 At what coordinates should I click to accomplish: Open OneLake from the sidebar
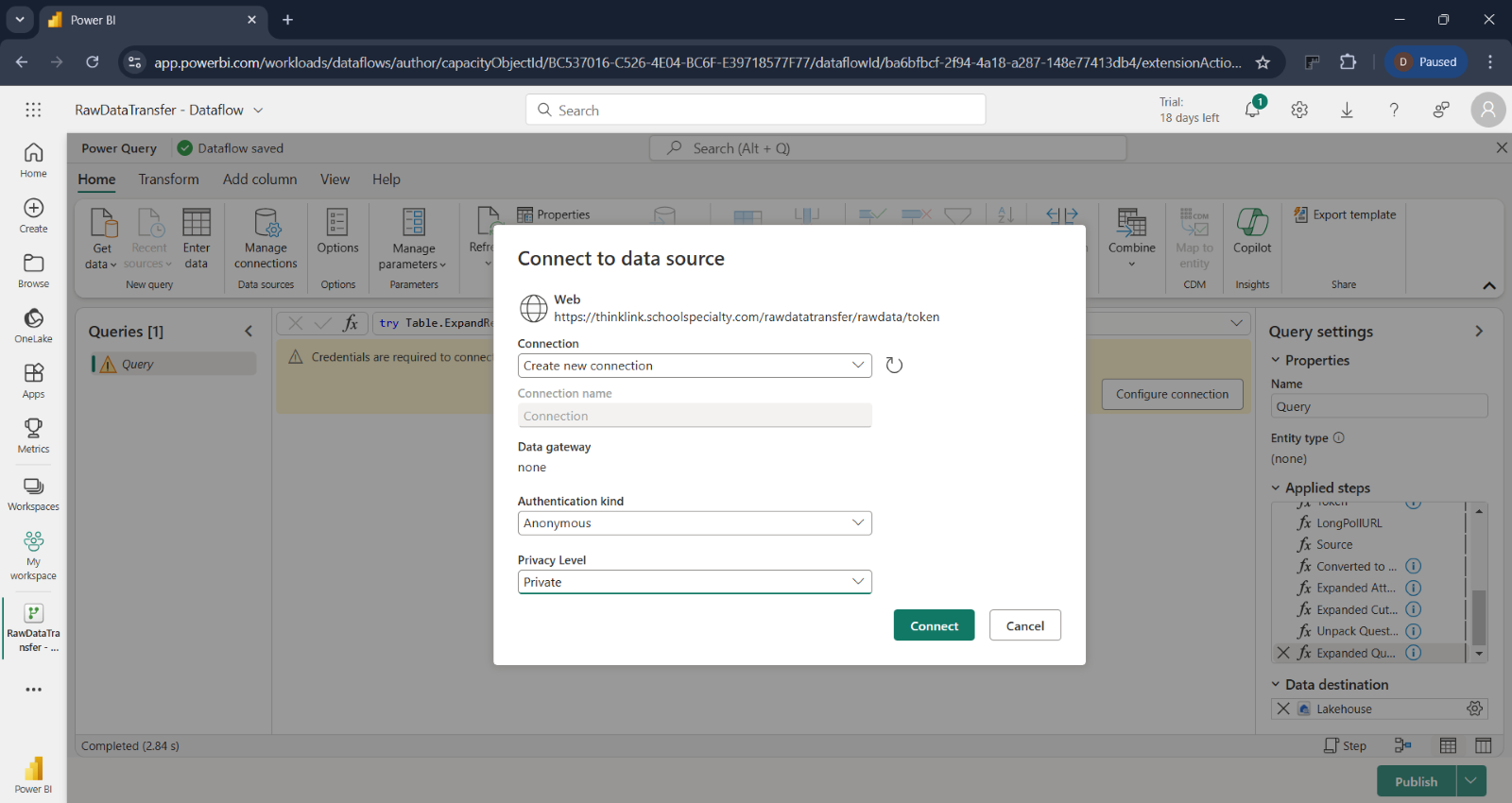click(x=33, y=325)
